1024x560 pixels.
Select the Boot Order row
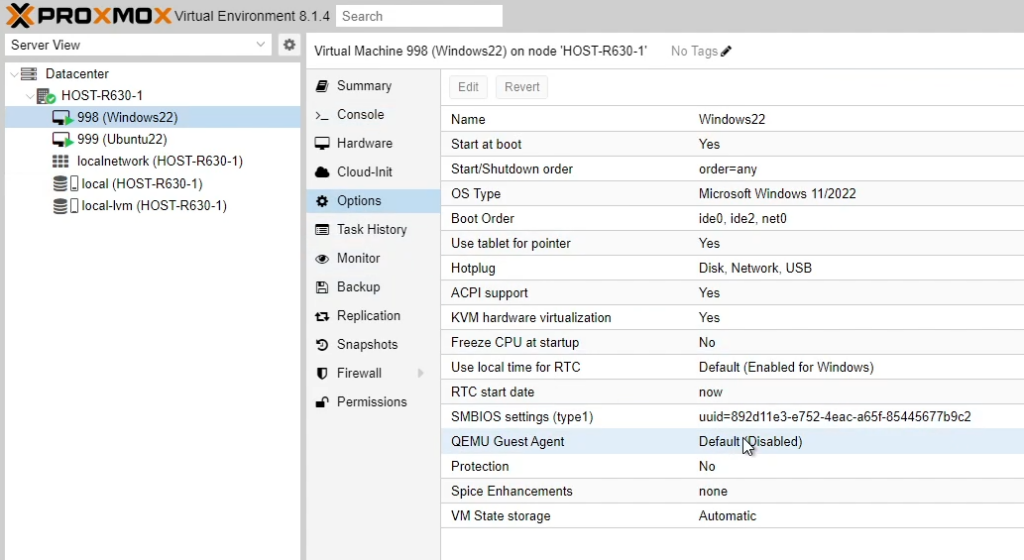click(x=733, y=219)
